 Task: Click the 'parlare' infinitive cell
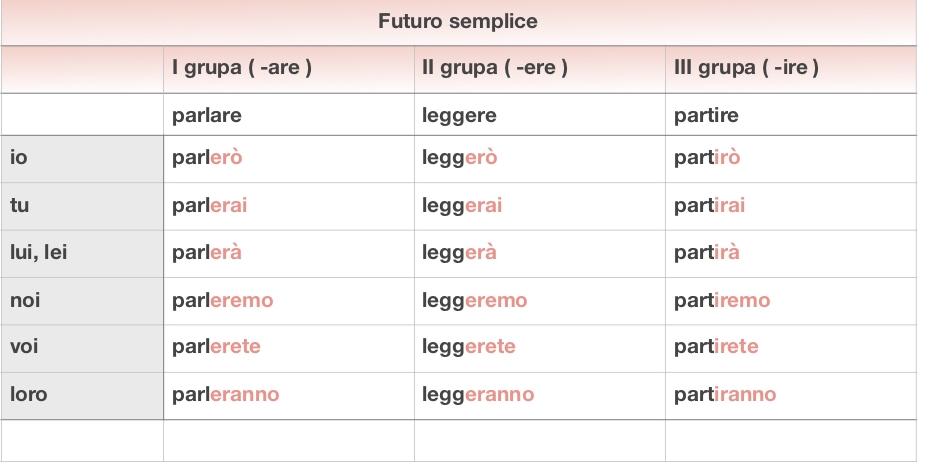[207, 115]
